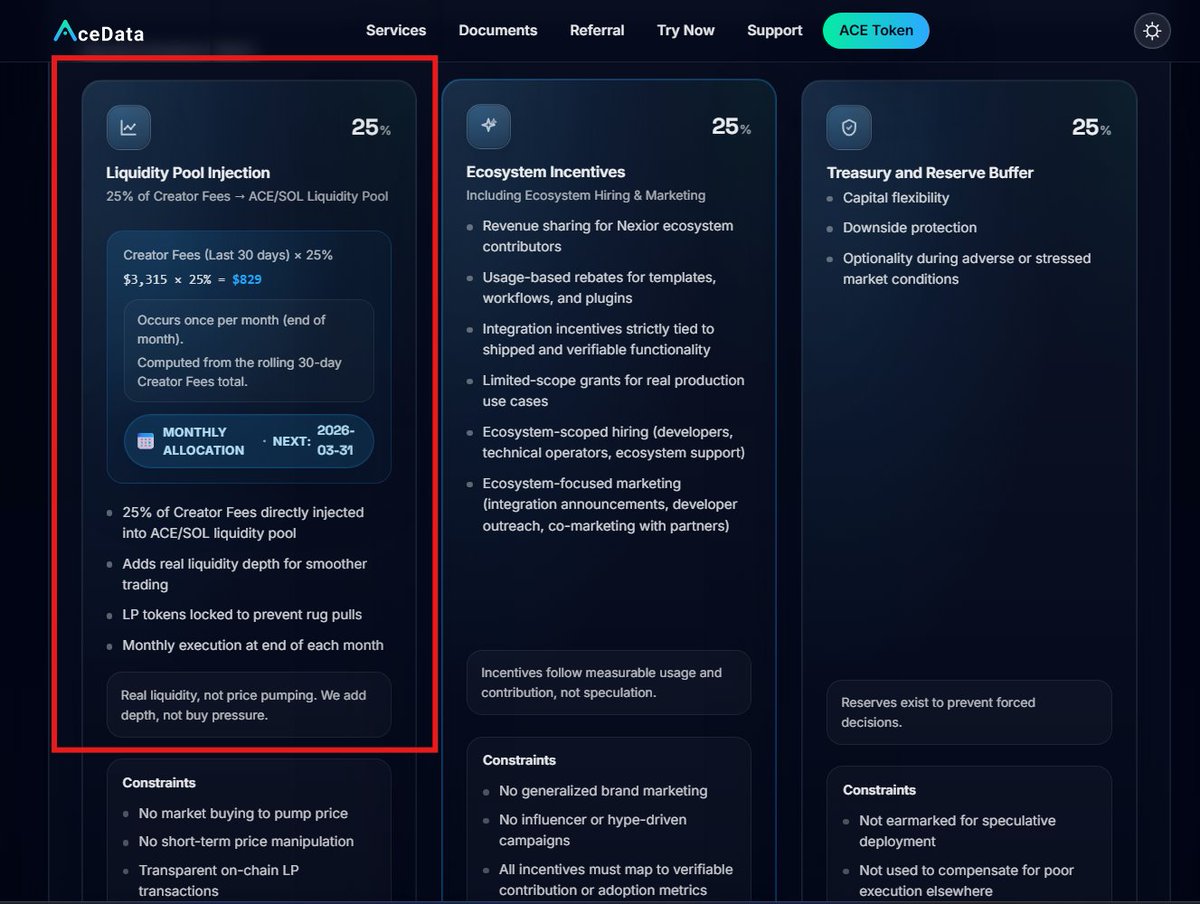Open the Support nav item
This screenshot has width=1200, height=904.
pos(775,30)
